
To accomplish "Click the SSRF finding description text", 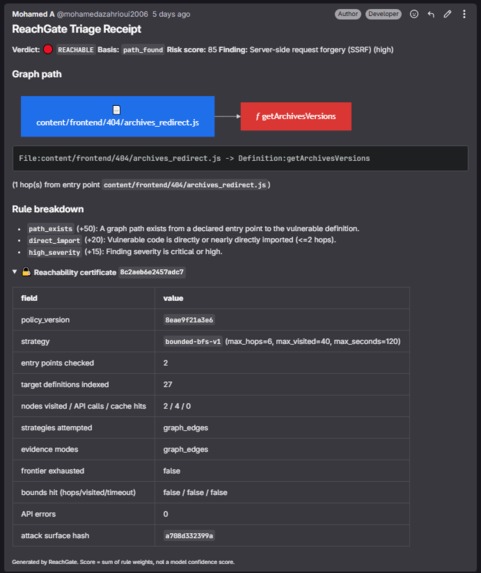I will tap(322, 50).
